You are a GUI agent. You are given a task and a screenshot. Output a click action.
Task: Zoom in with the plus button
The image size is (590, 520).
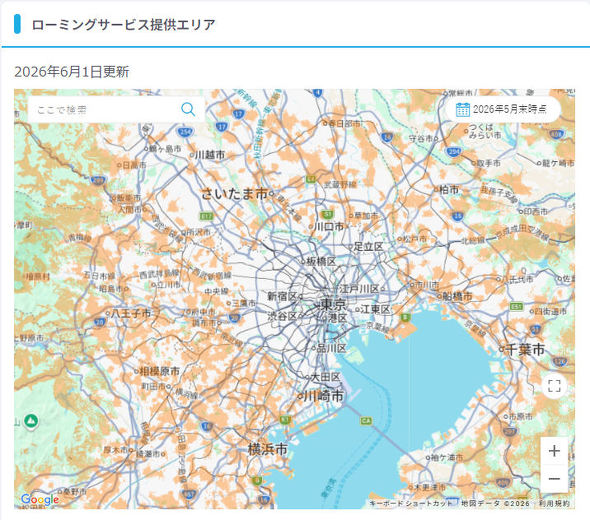[x=554, y=451]
